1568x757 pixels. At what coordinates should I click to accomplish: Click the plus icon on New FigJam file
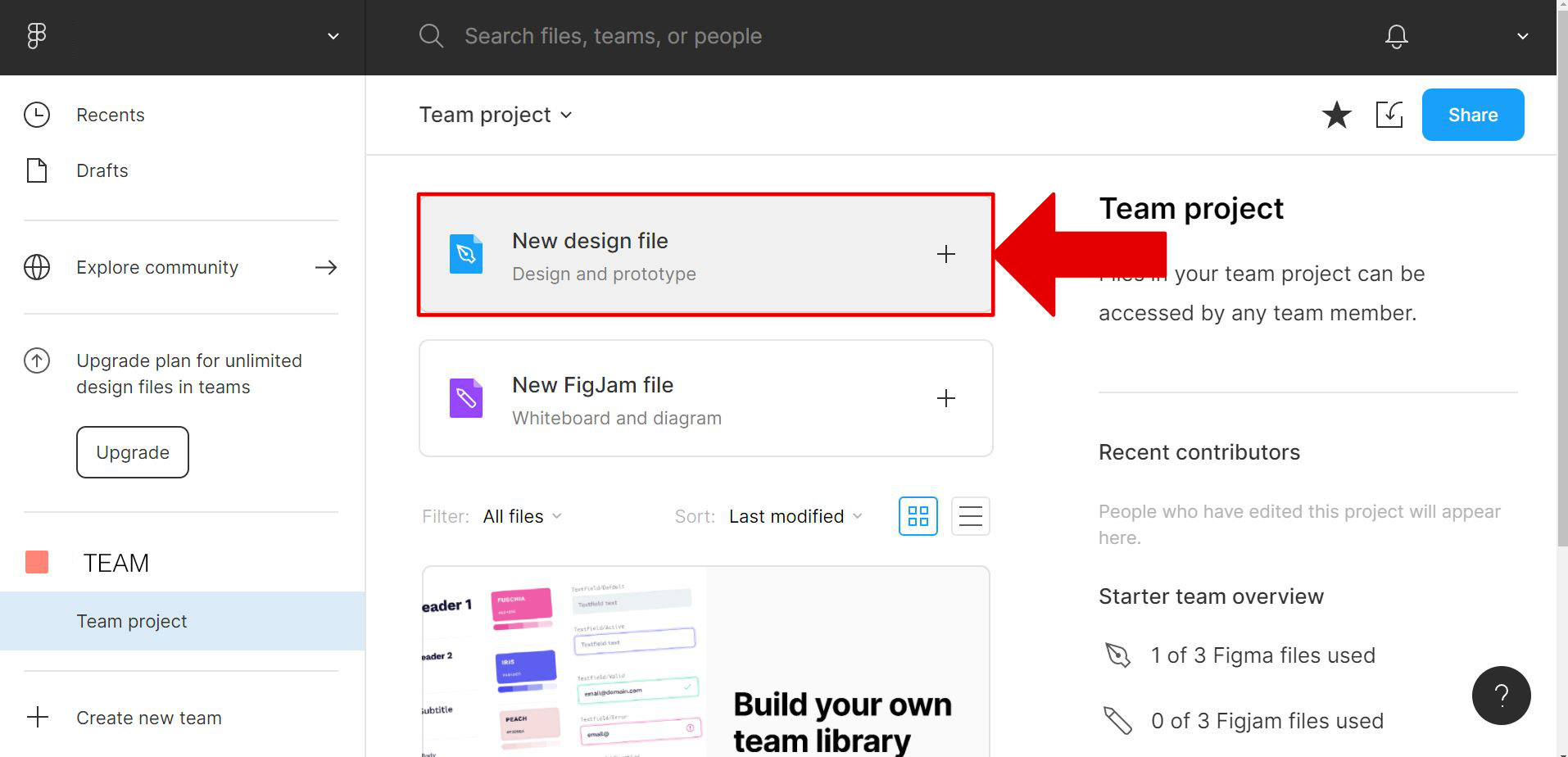pos(946,398)
